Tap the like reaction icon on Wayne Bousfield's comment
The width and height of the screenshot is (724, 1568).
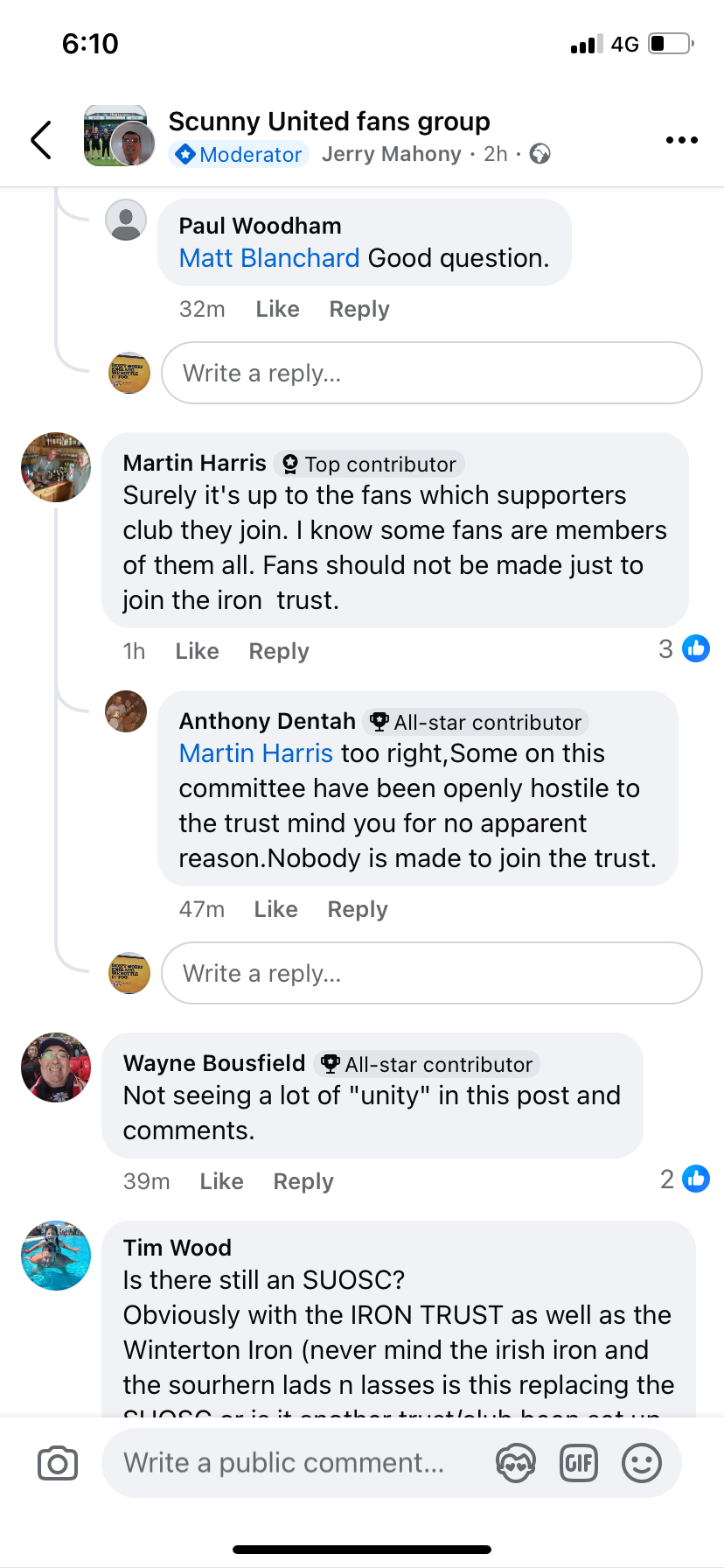pyautogui.click(x=696, y=1179)
